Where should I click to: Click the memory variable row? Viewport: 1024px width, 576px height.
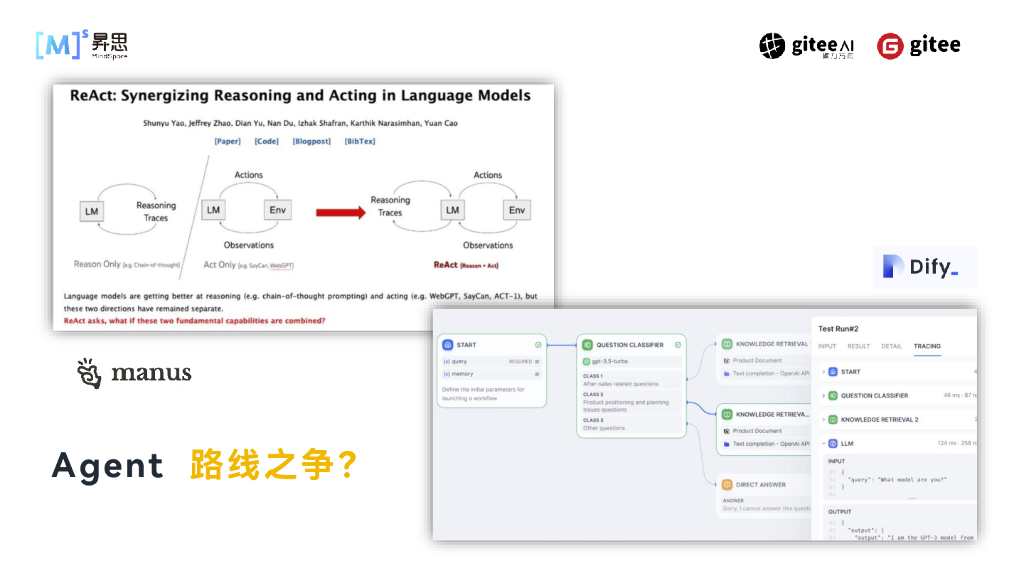point(492,374)
